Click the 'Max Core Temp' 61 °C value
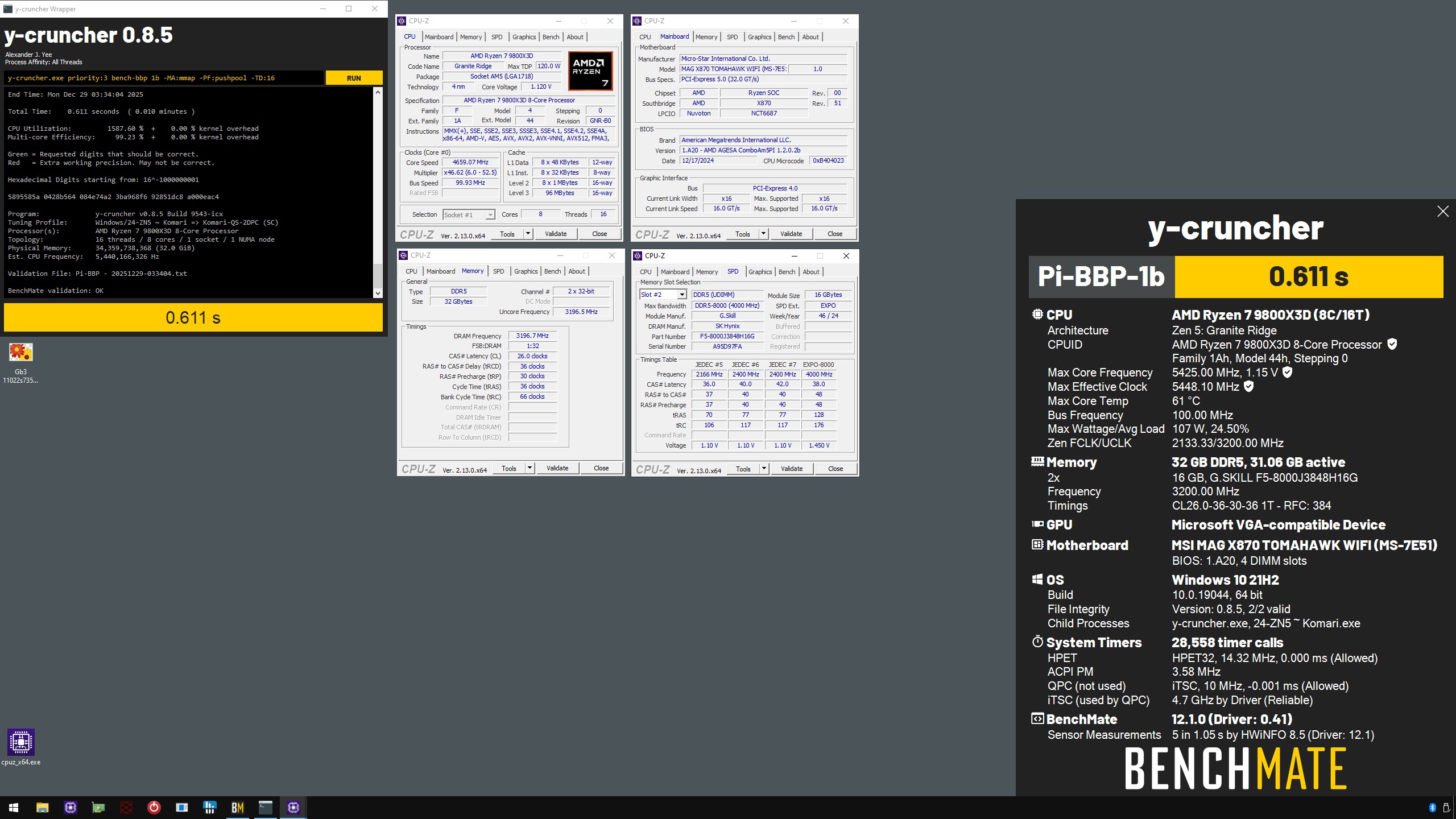The height and width of the screenshot is (819, 1456). click(1186, 401)
